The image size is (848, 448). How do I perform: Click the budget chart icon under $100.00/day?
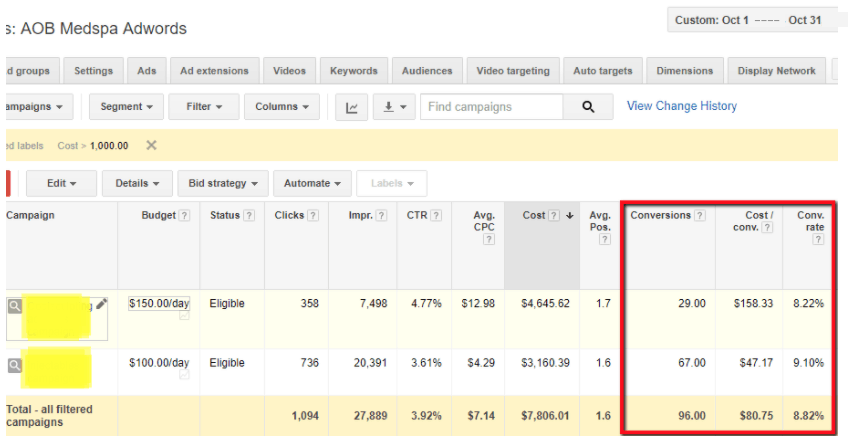184,374
